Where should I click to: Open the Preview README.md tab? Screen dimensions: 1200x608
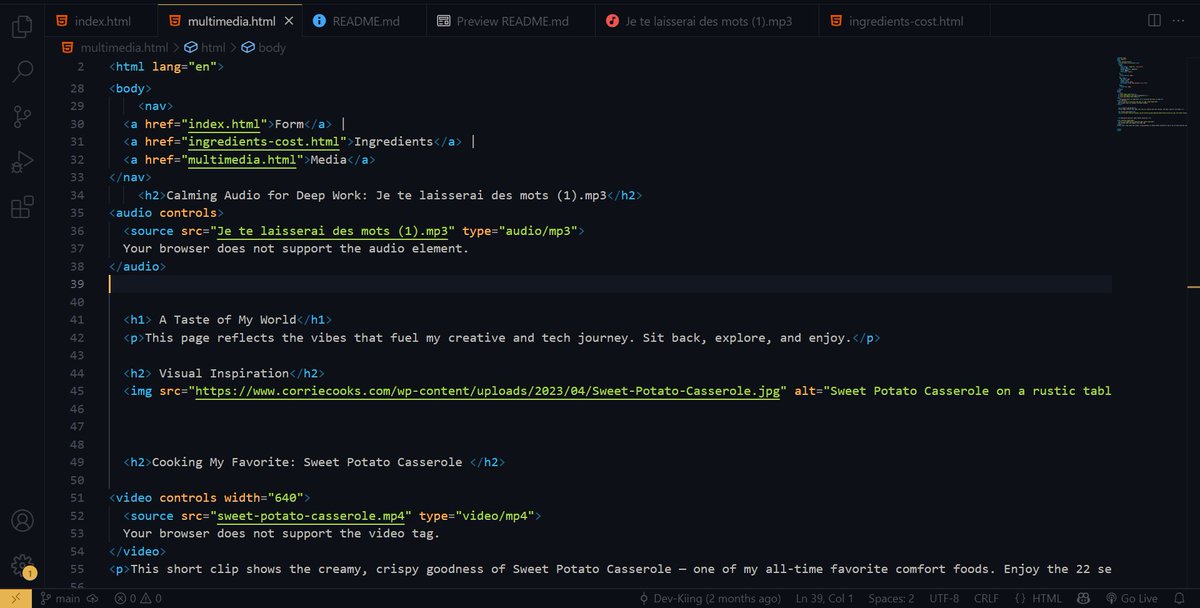511,20
